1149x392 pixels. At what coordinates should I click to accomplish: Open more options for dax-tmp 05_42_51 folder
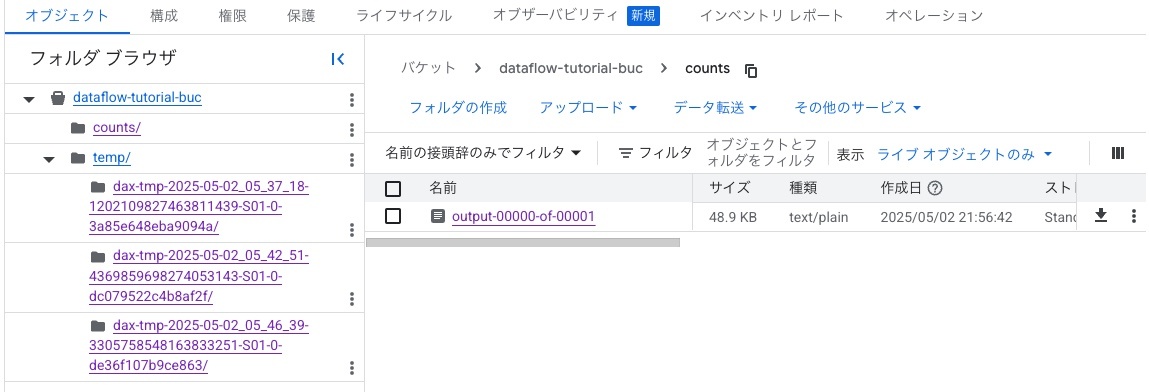(352, 299)
